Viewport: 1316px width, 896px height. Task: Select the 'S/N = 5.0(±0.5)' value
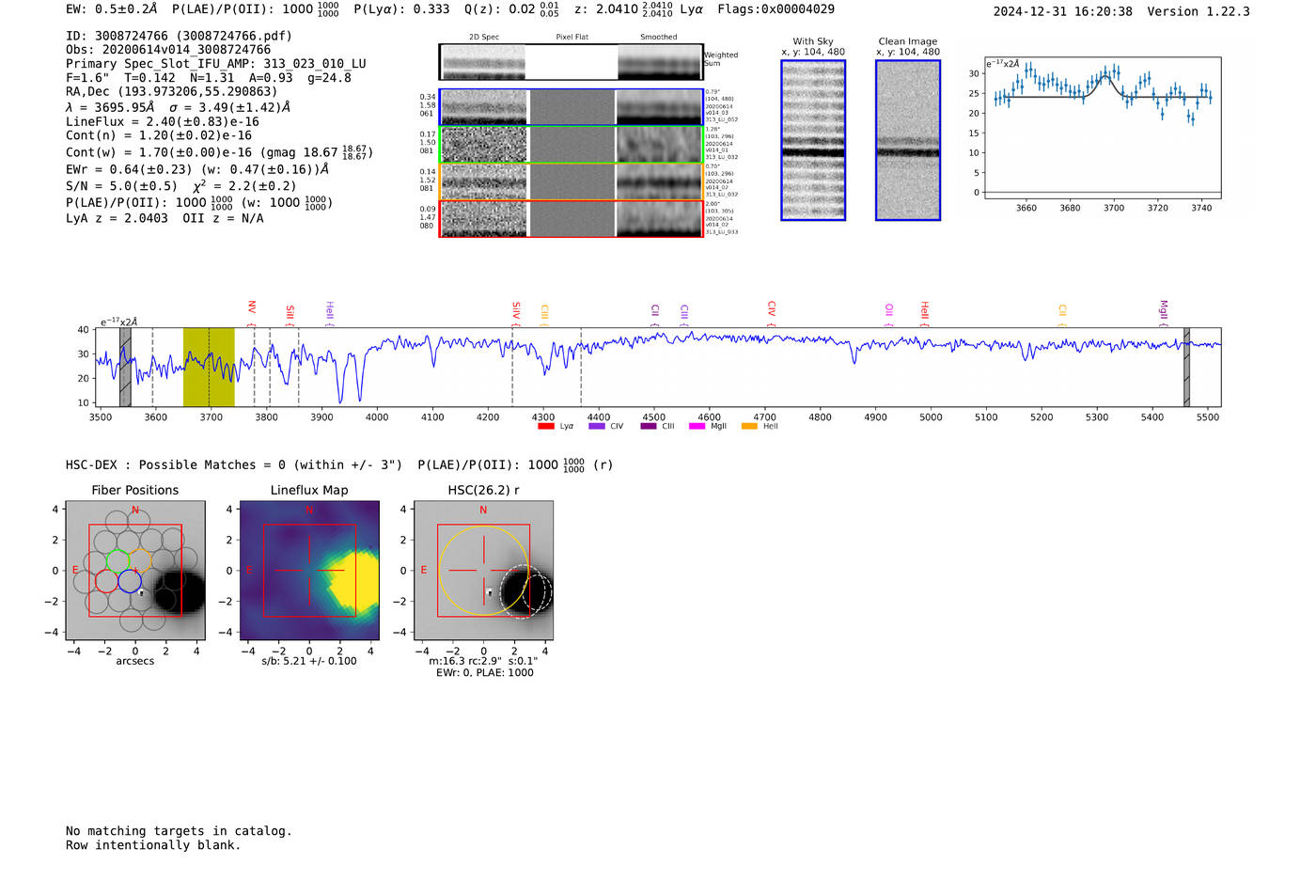click(x=121, y=186)
